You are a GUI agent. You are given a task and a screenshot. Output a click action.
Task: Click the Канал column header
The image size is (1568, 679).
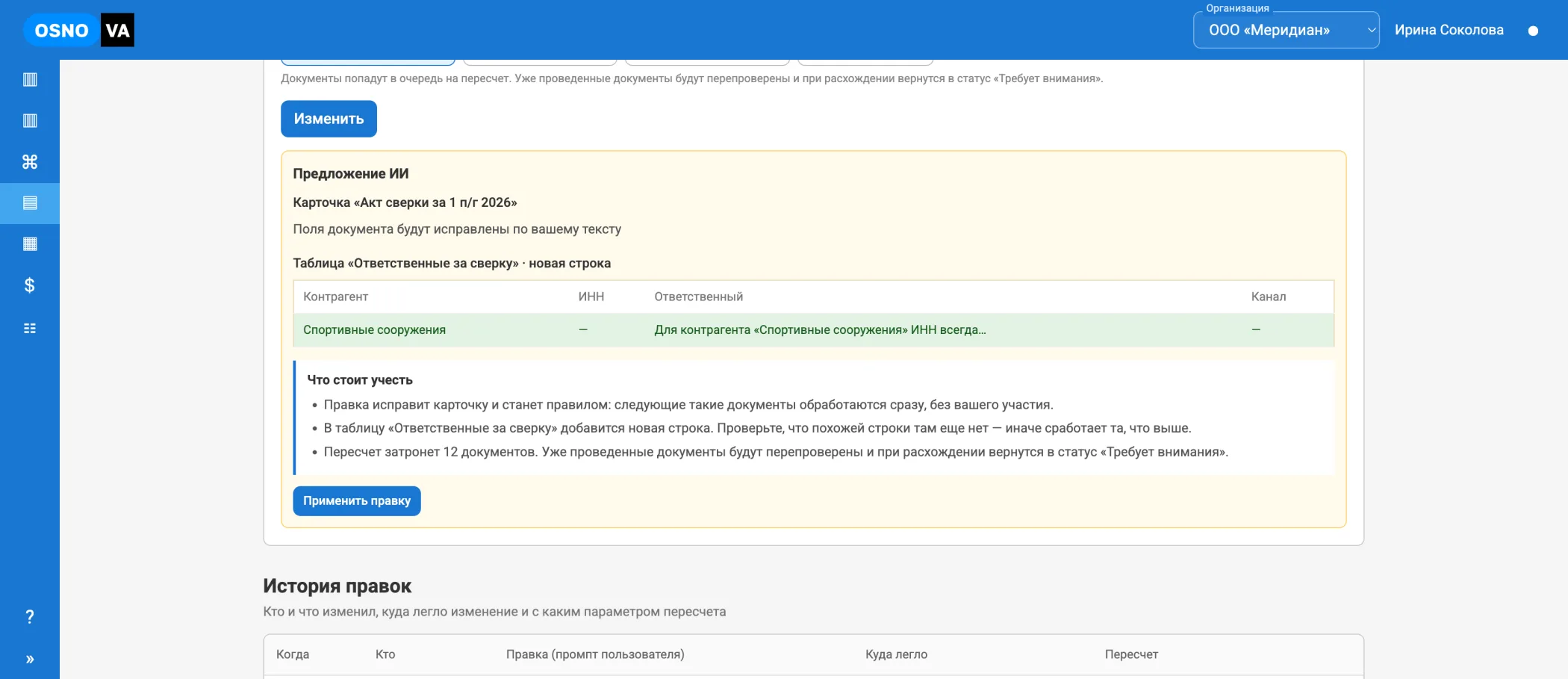pyautogui.click(x=1269, y=297)
